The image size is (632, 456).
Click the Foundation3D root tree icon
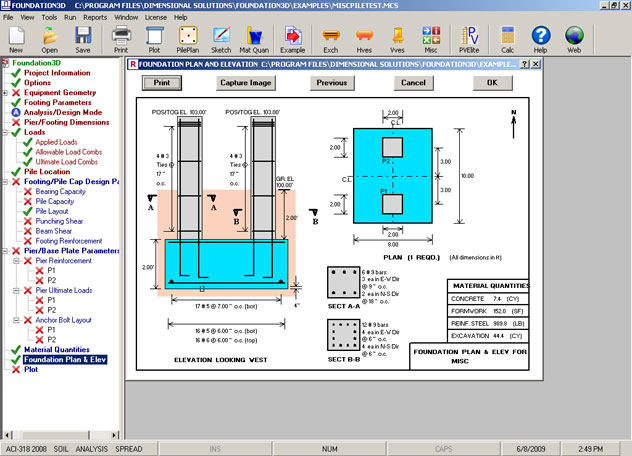(x=5, y=63)
